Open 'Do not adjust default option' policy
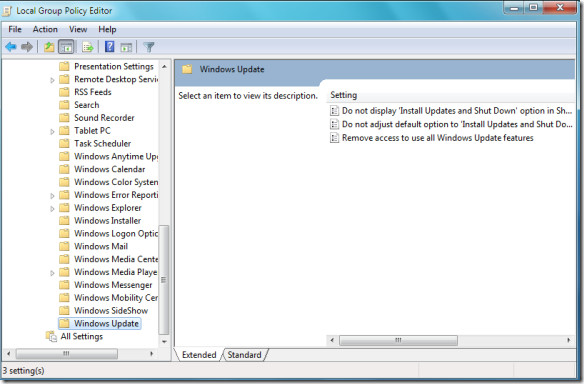Screen dimensions: 584x384 pos(457,124)
